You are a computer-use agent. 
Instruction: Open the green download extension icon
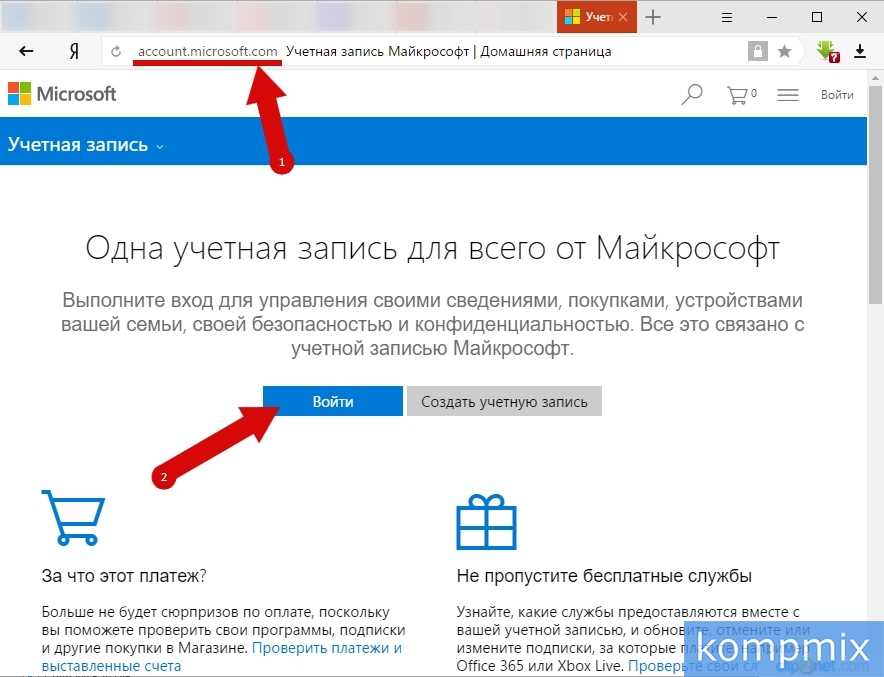click(x=828, y=51)
